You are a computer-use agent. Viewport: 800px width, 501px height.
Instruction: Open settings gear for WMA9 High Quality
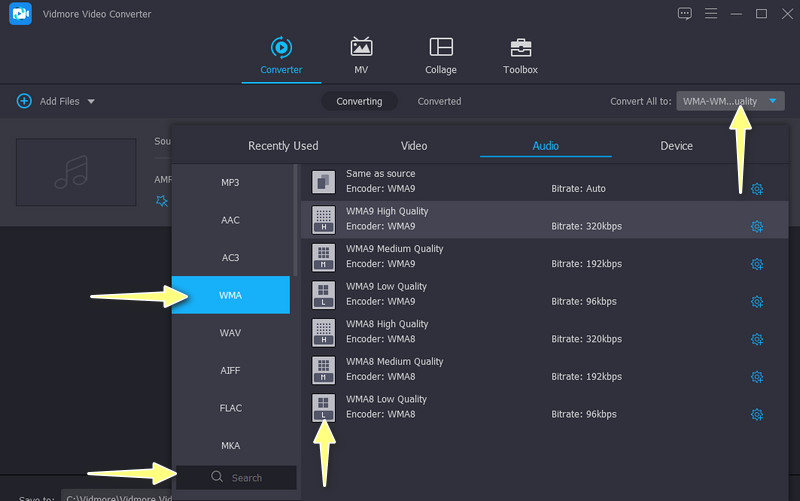point(757,226)
